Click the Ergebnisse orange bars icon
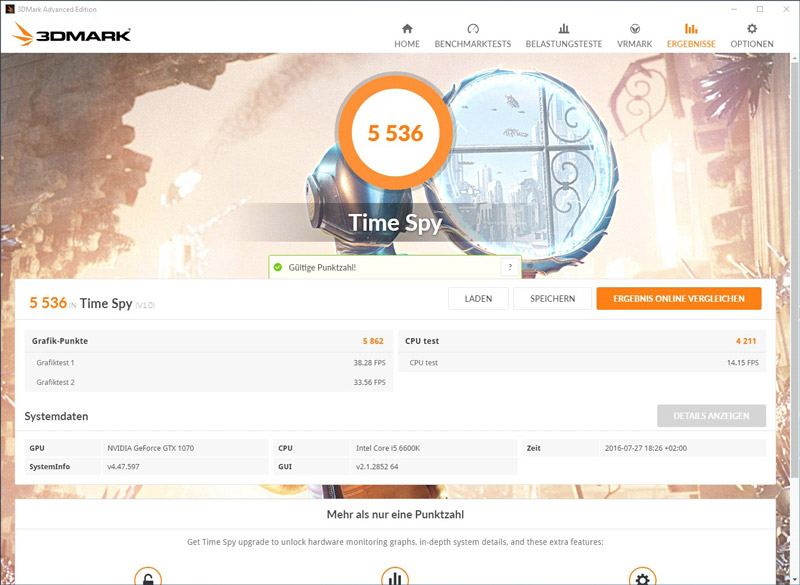Screen dimensions: 800x585 [691, 29]
